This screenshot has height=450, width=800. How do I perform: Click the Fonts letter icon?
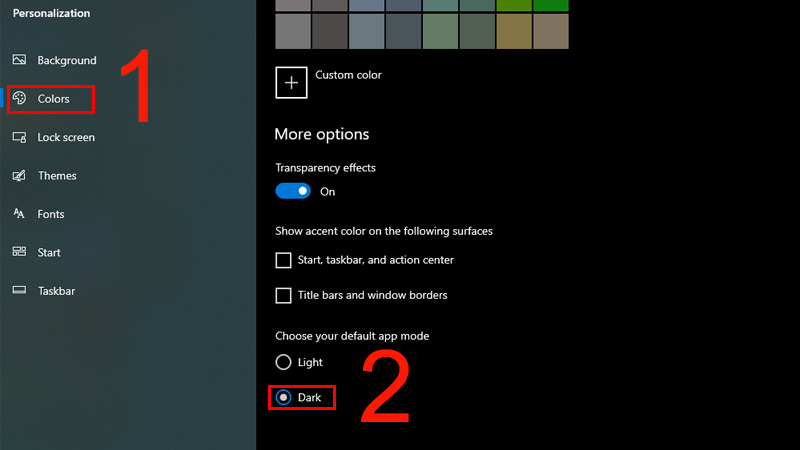19,213
